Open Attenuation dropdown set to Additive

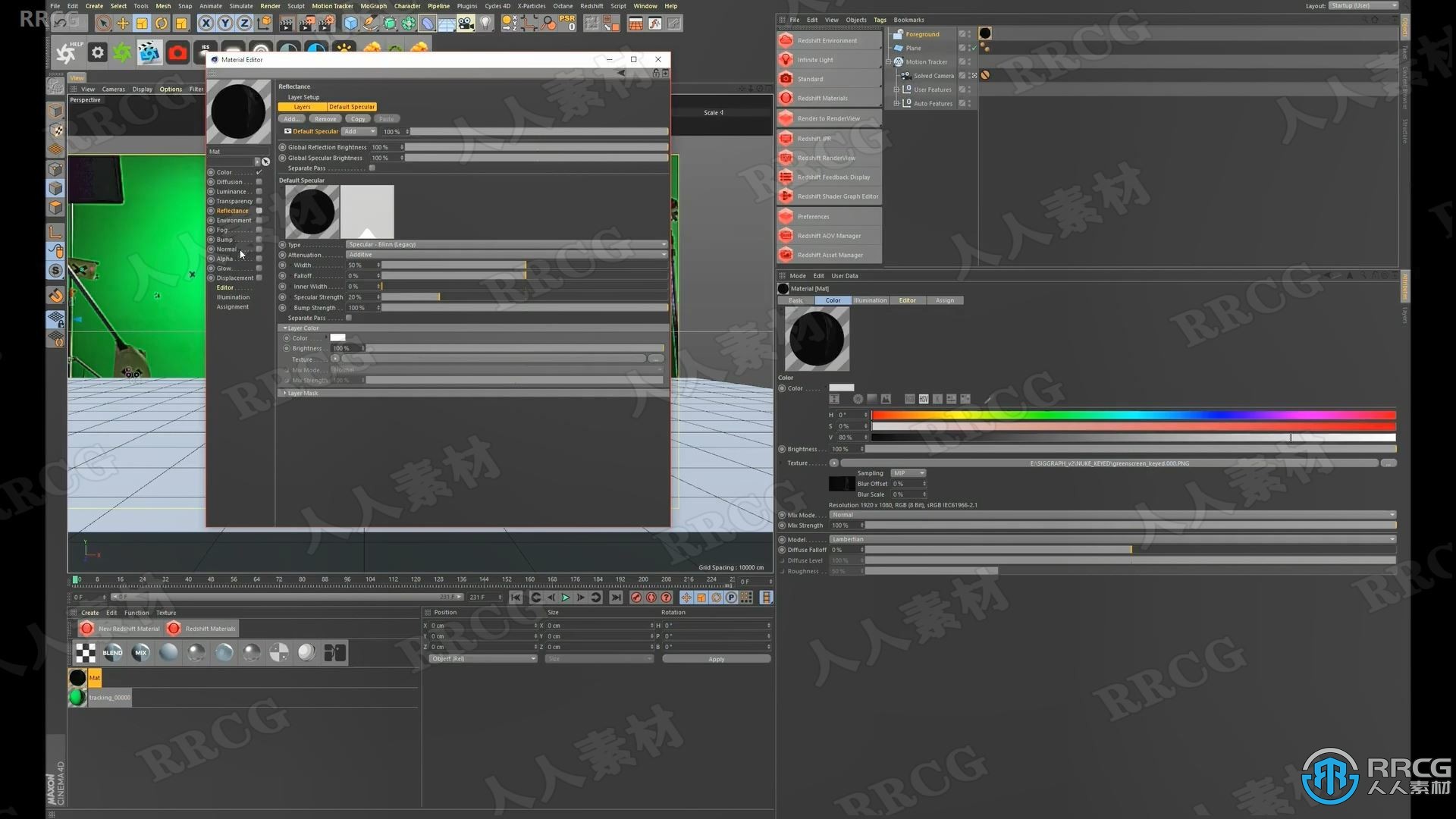click(507, 255)
